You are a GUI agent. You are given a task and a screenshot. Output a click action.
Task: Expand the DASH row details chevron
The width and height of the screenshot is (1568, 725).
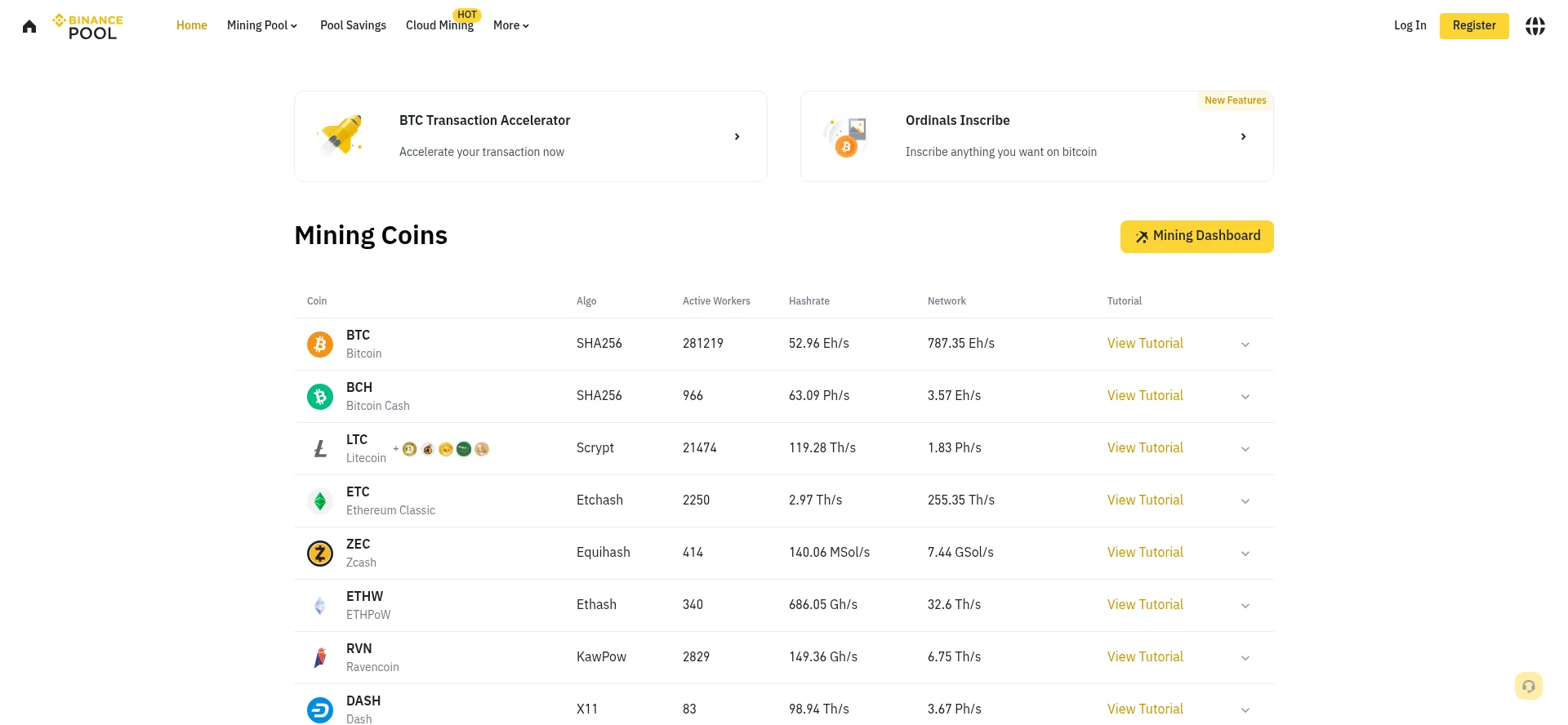tap(1245, 710)
